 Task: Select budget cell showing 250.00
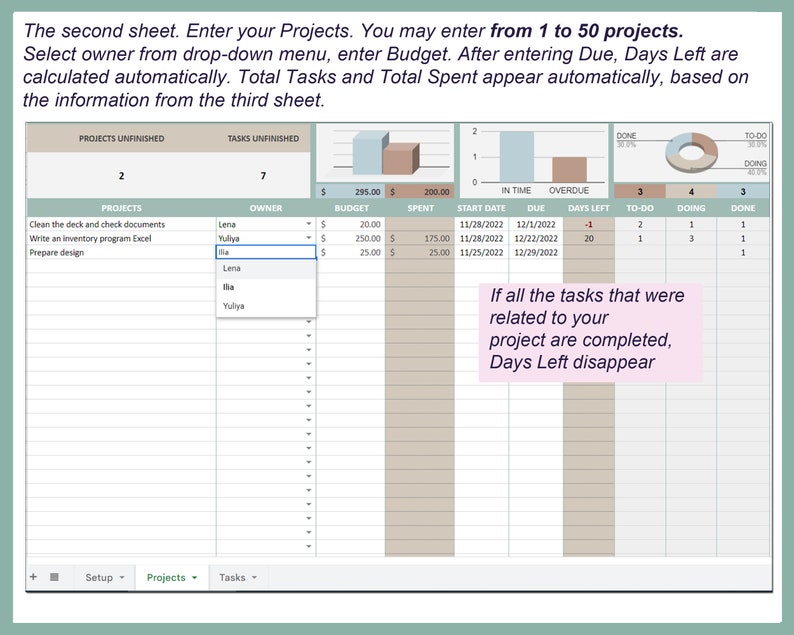click(x=350, y=238)
